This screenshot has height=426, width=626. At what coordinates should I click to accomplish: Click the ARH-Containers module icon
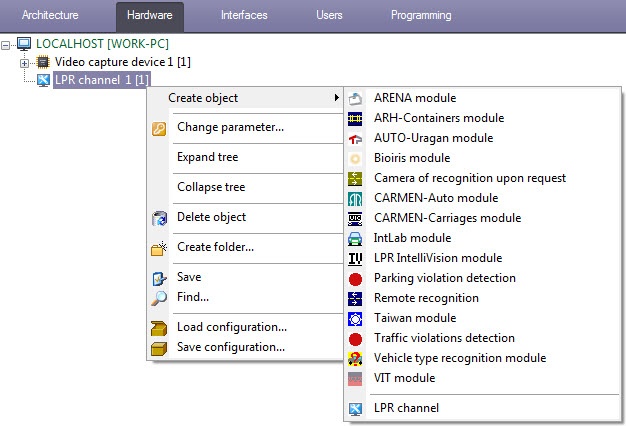(x=355, y=118)
